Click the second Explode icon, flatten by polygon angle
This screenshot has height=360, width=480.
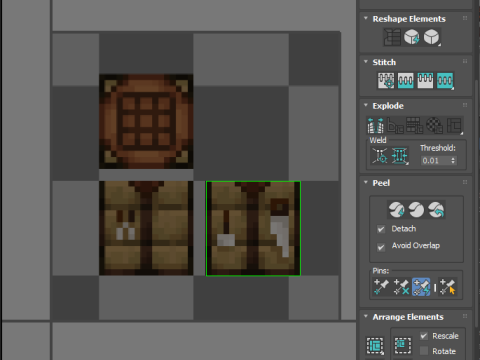point(395,125)
